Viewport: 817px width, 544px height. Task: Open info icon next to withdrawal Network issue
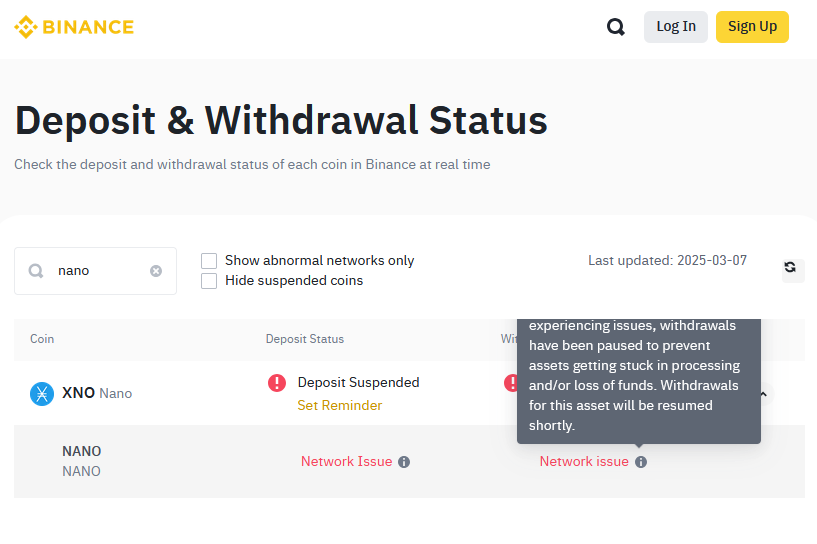click(x=641, y=462)
